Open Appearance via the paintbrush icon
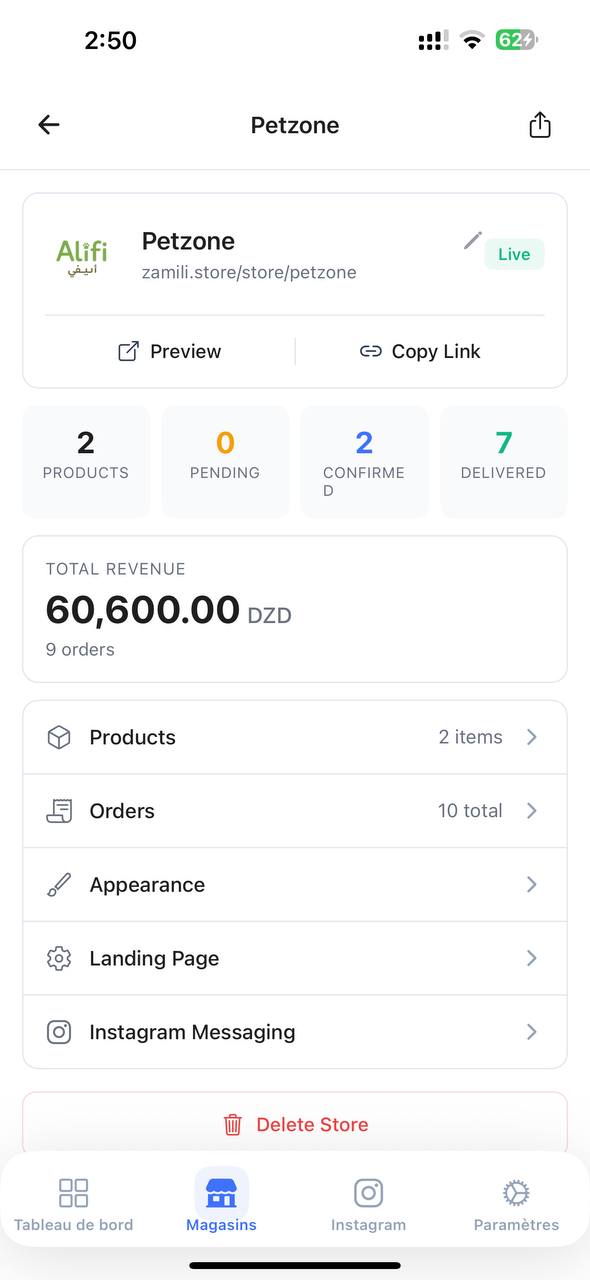 pos(59,884)
